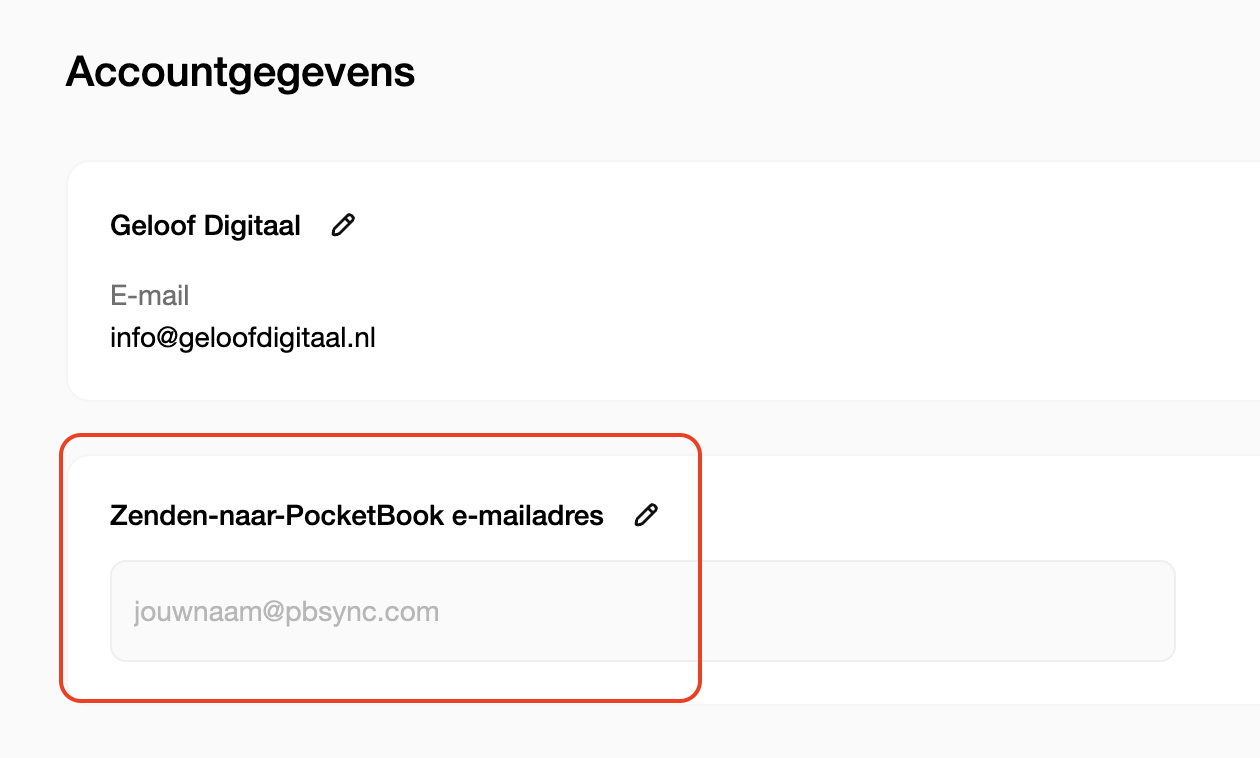Screen dimensions: 1260x758
Task: Click the Zenden-naar-PocketBook e-mailadres title
Action: tap(357, 516)
